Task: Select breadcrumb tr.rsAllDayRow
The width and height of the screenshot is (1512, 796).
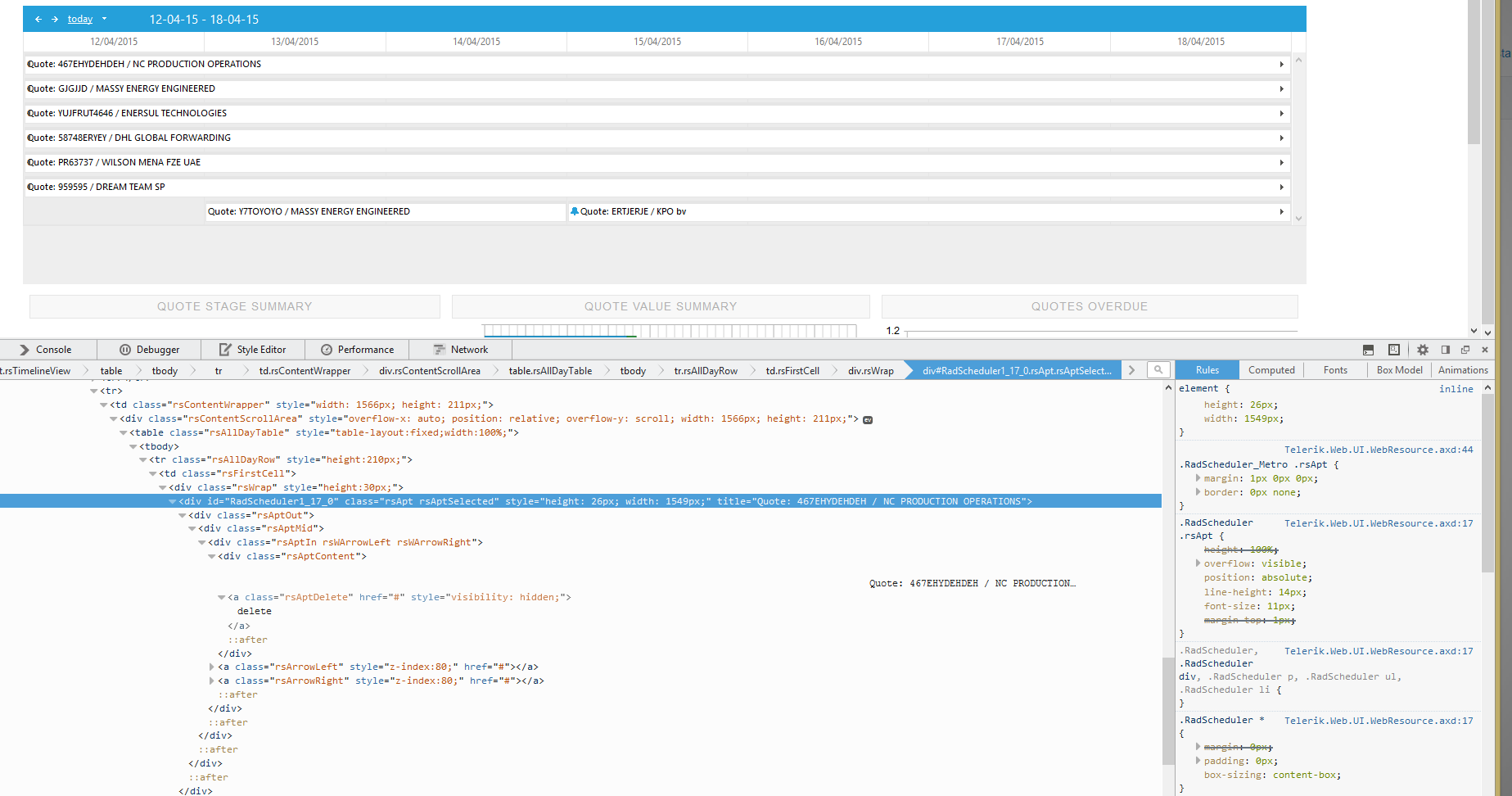Action: coord(706,371)
